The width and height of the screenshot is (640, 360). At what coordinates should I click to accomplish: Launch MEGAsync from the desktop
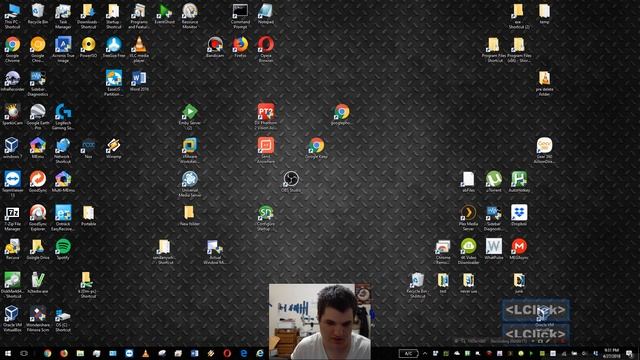coord(519,249)
